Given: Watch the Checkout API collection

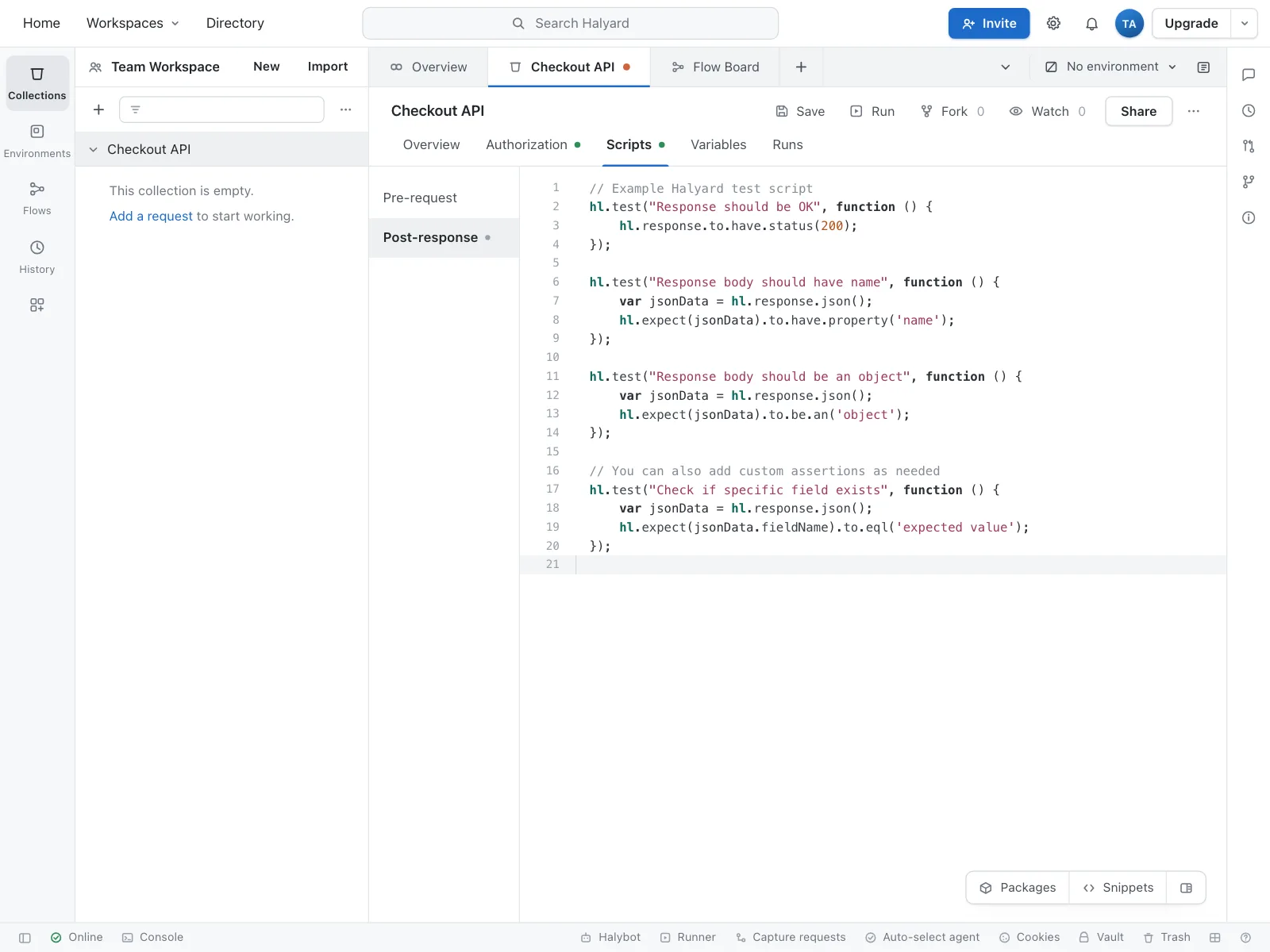Looking at the screenshot, I should click(x=1047, y=111).
